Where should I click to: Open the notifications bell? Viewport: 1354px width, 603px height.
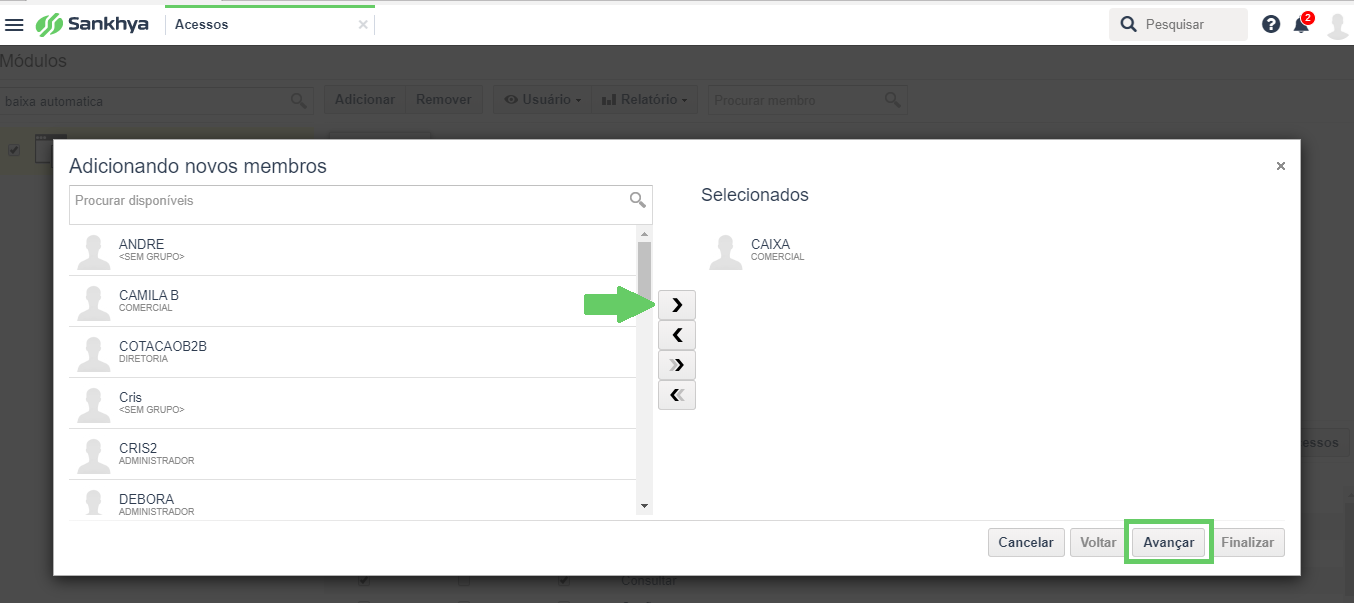pos(1301,24)
